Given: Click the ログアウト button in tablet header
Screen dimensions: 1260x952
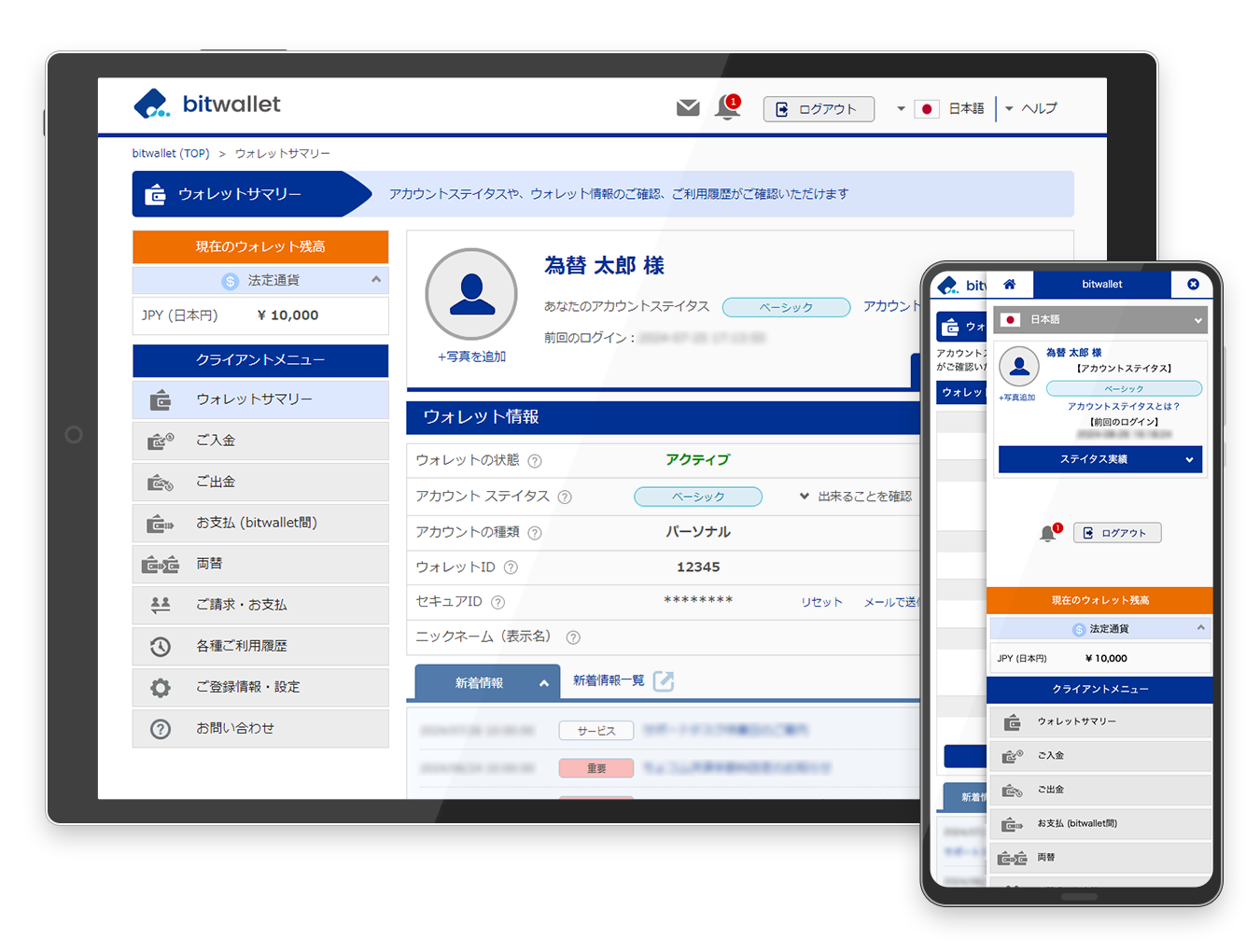Looking at the screenshot, I should 819,109.
